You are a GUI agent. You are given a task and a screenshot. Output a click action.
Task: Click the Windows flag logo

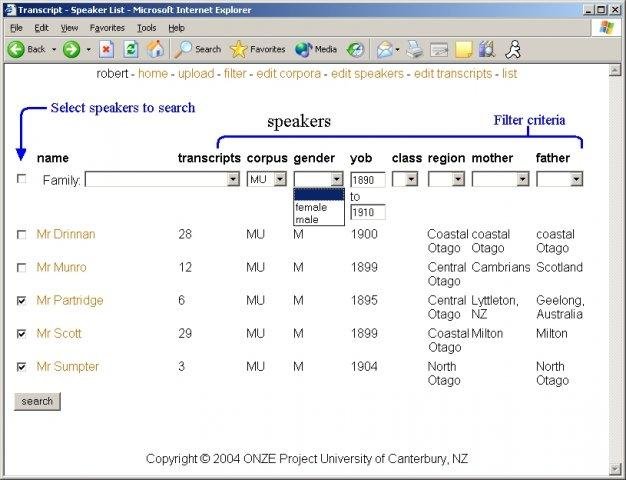tap(606, 28)
